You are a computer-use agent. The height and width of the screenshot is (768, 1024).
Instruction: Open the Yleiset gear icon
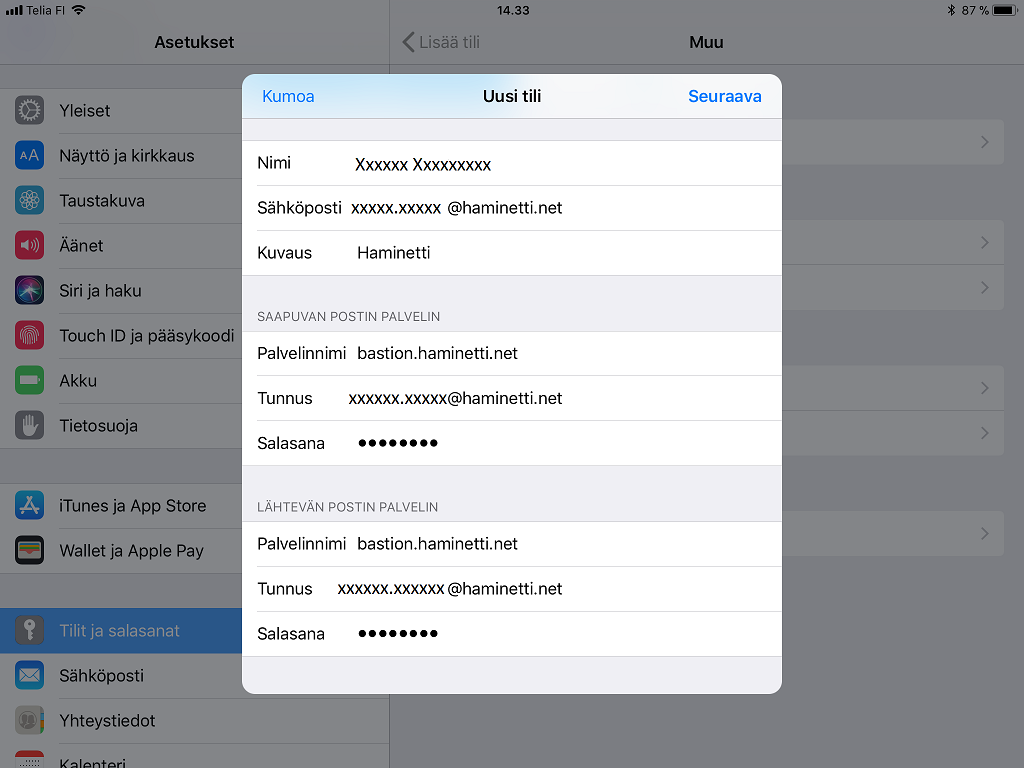29,110
